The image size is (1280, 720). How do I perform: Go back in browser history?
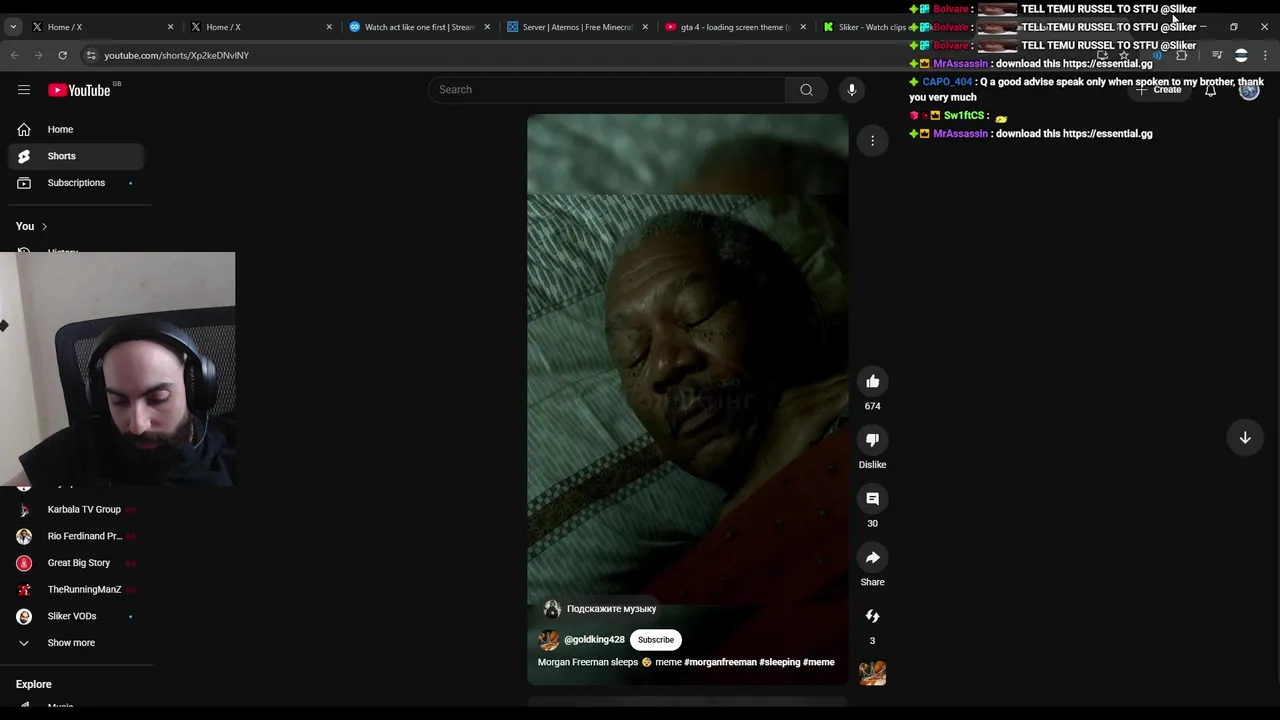click(x=15, y=55)
